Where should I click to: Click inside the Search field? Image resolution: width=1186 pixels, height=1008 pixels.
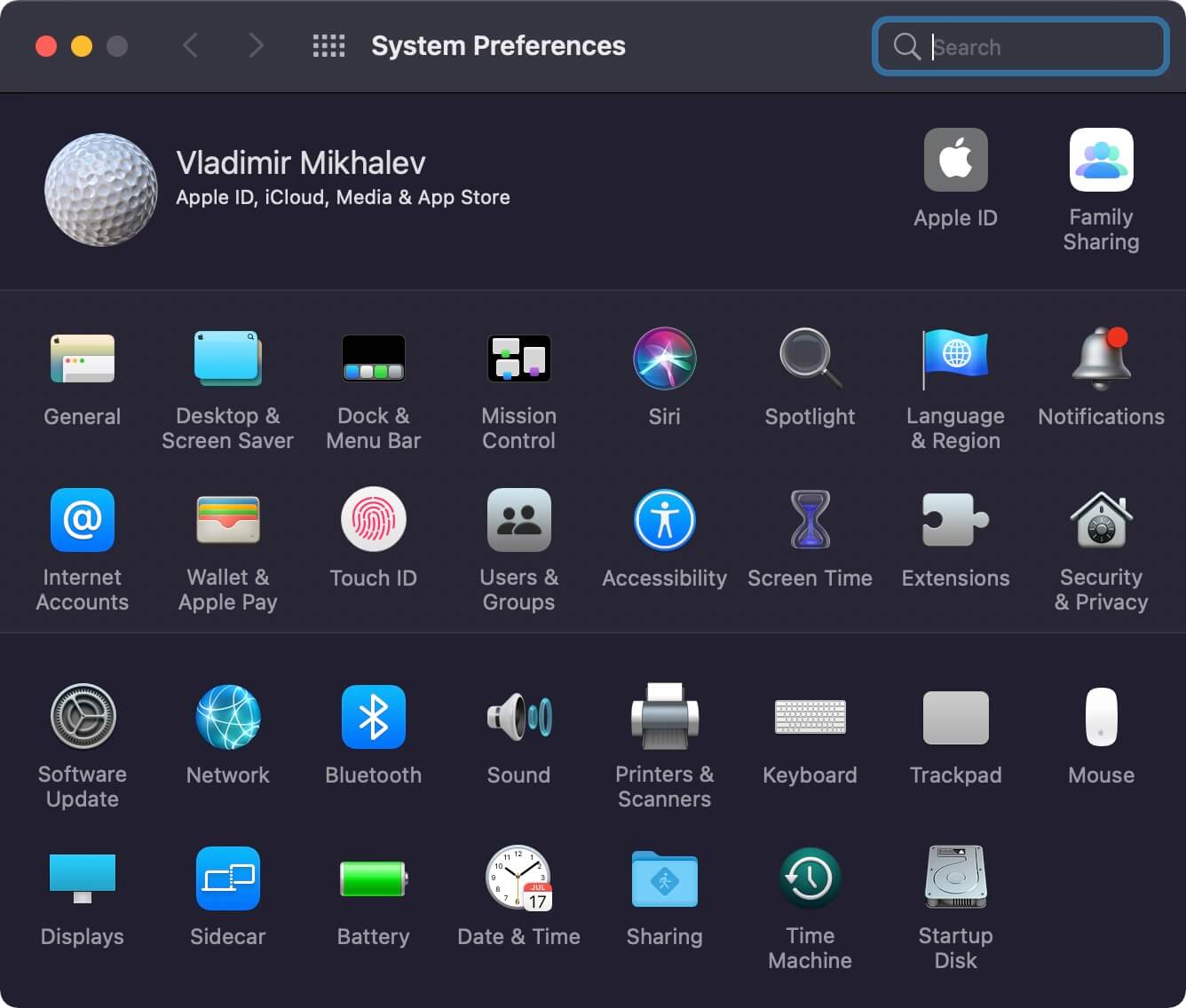pyautogui.click(x=1021, y=46)
